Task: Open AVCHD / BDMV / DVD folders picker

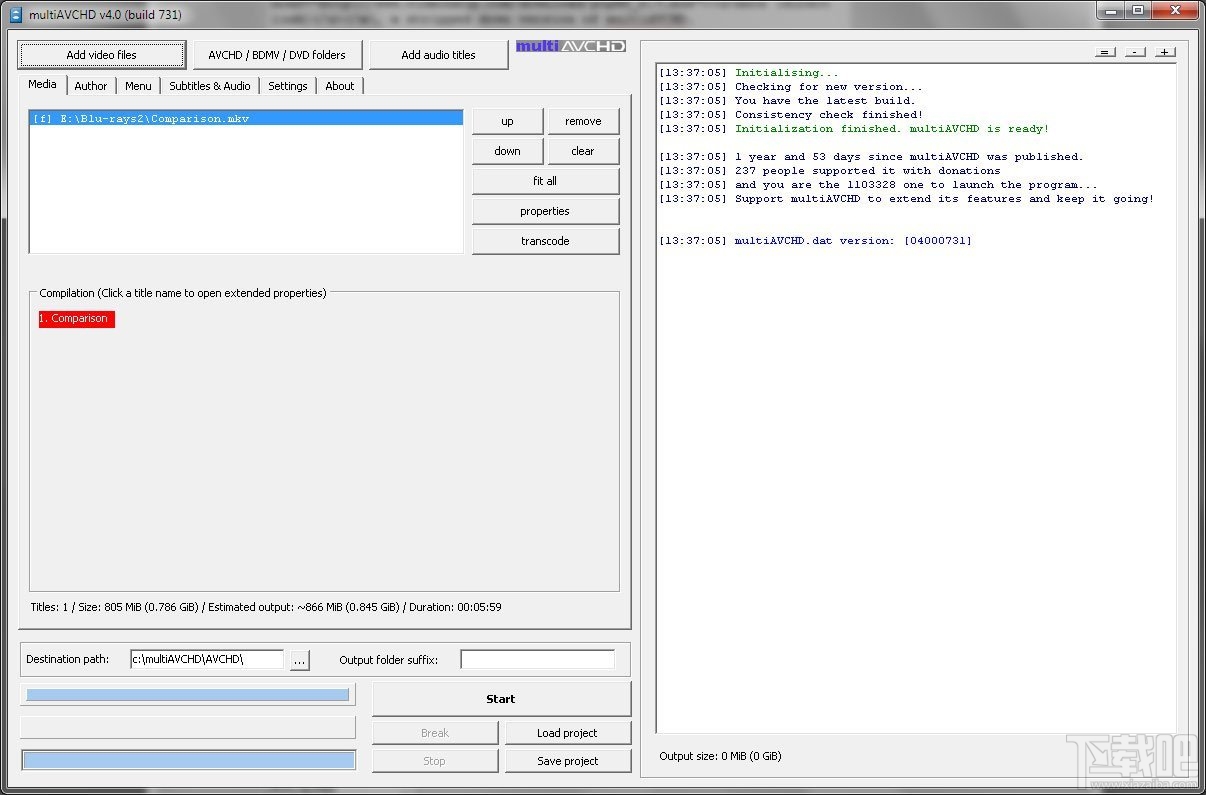Action: pos(278,54)
